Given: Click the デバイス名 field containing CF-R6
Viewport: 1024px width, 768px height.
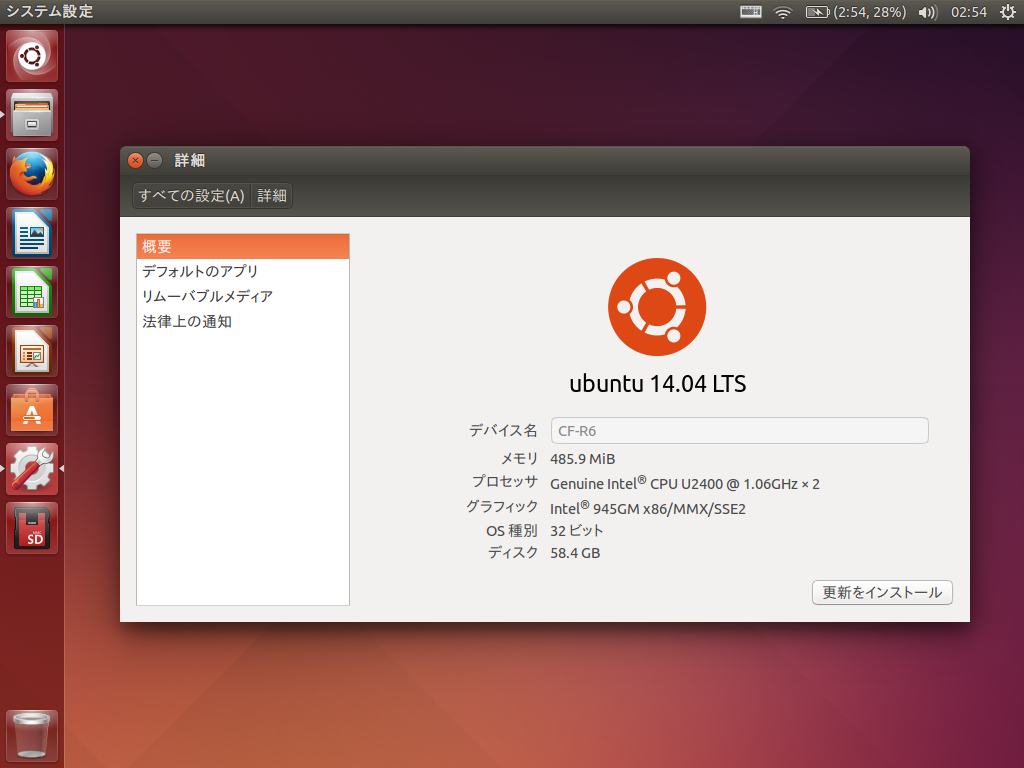Looking at the screenshot, I should coord(739,430).
